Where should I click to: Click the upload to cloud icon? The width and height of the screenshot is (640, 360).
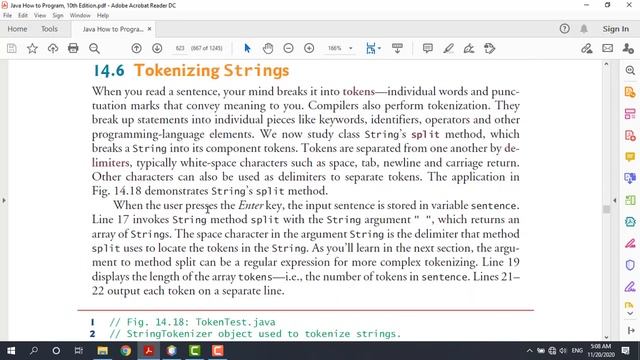[x=53, y=48]
